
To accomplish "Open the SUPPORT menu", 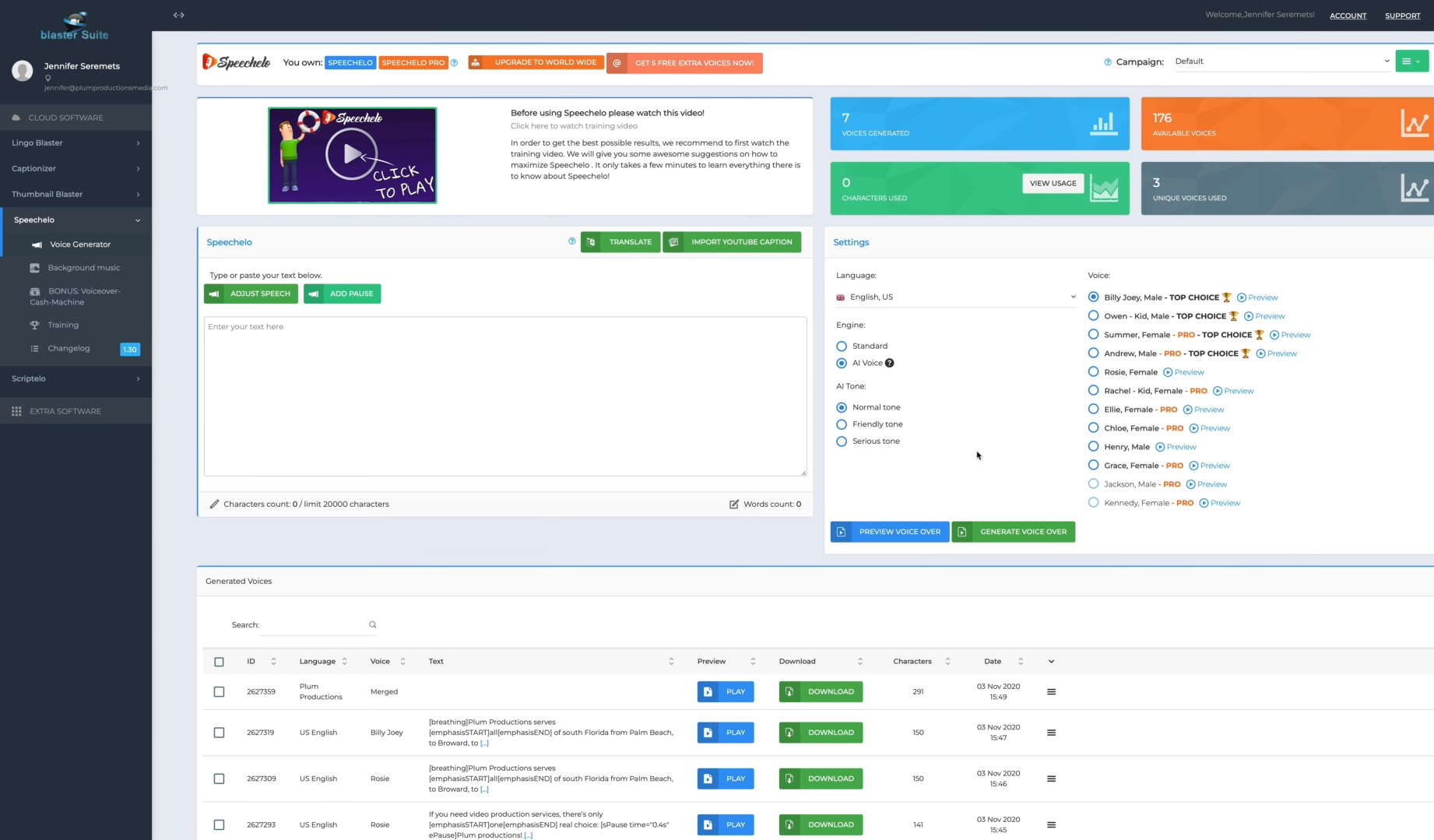I will [1402, 16].
